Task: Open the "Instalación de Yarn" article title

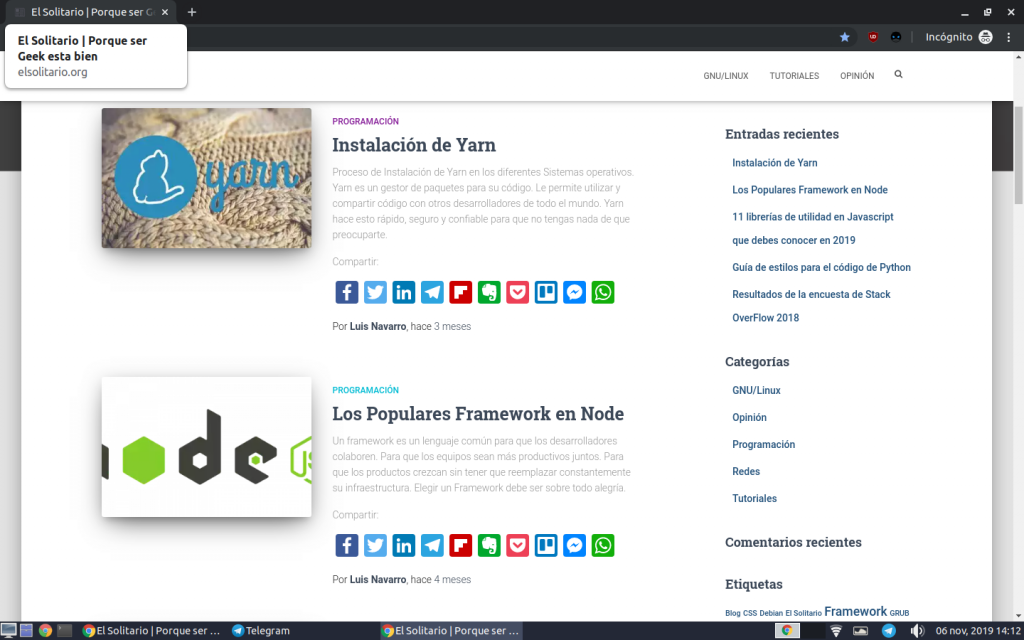Action: pyautogui.click(x=414, y=145)
